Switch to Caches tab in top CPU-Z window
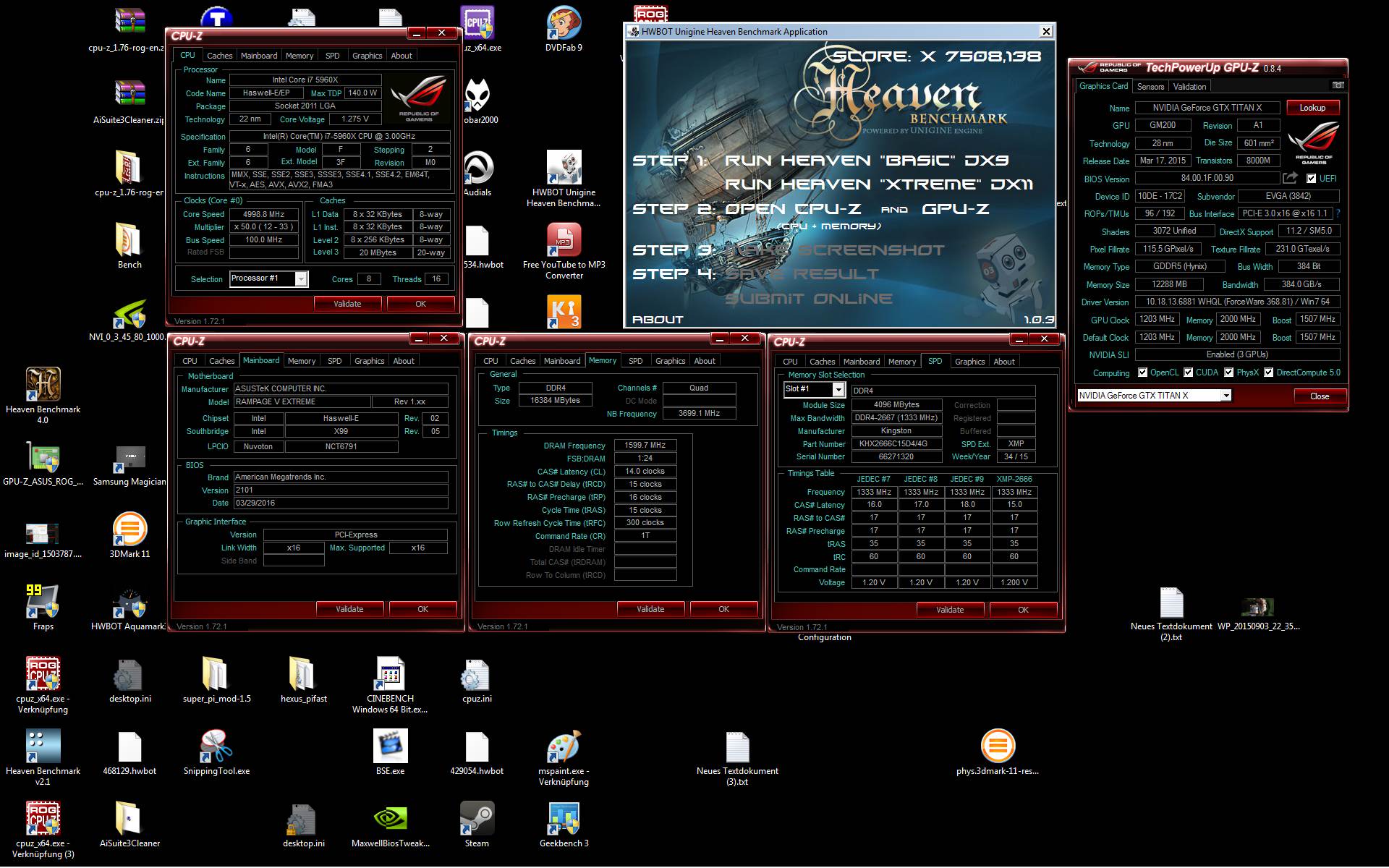This screenshot has height=868, width=1389. click(x=219, y=56)
